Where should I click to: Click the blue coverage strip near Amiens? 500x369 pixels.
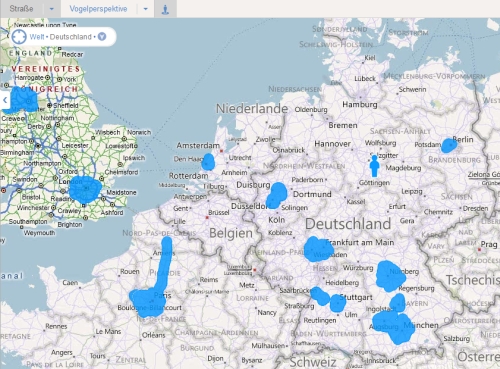[x=164, y=263]
